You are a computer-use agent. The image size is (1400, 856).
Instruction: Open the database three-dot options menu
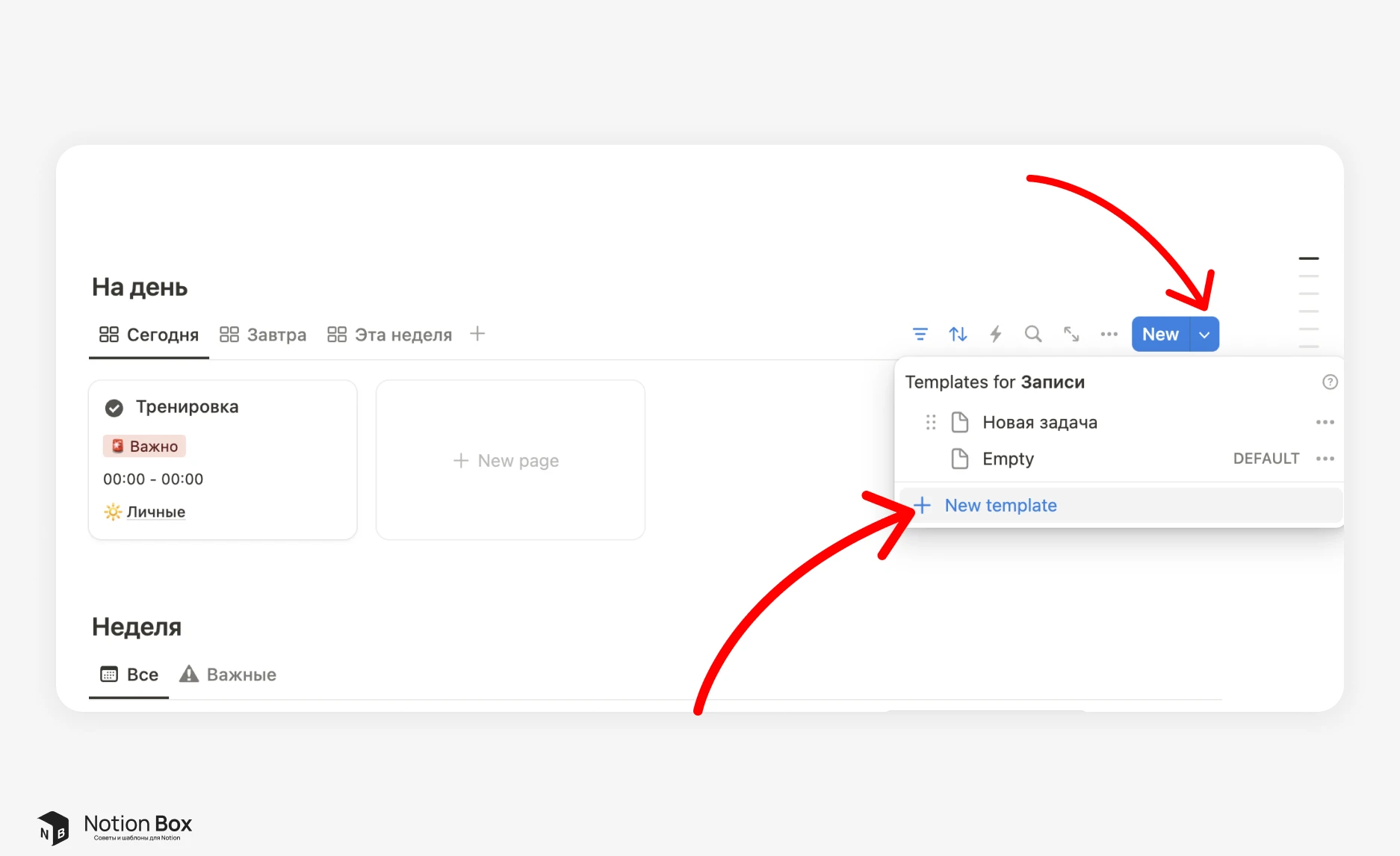pos(1109,335)
